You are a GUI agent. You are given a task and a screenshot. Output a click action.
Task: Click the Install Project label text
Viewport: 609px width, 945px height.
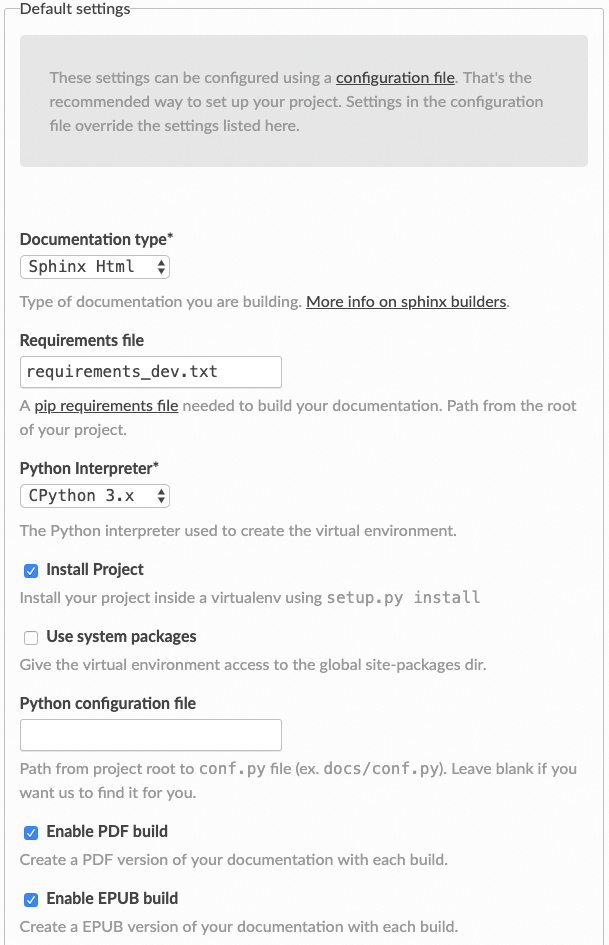point(95,570)
